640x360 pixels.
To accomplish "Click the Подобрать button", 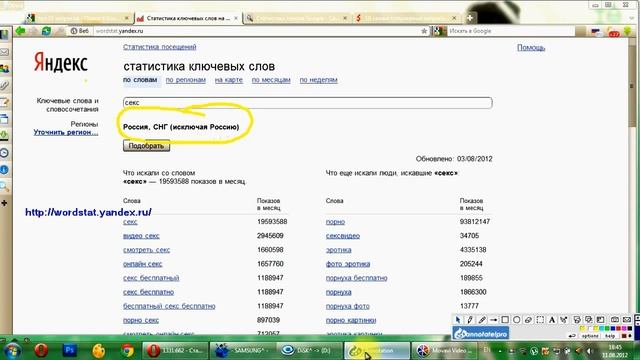I will [x=147, y=146].
